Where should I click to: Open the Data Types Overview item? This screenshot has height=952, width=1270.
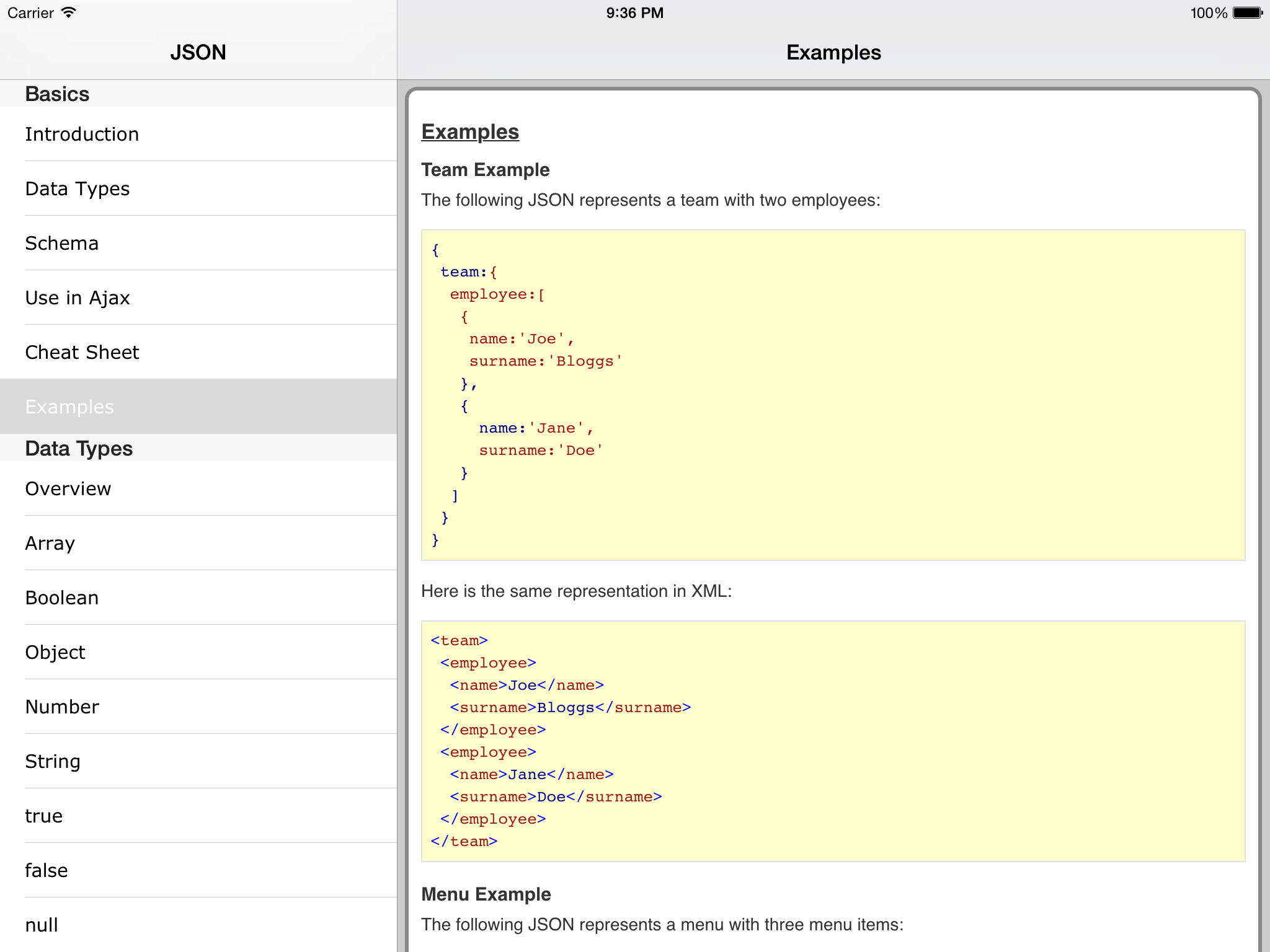click(x=68, y=488)
